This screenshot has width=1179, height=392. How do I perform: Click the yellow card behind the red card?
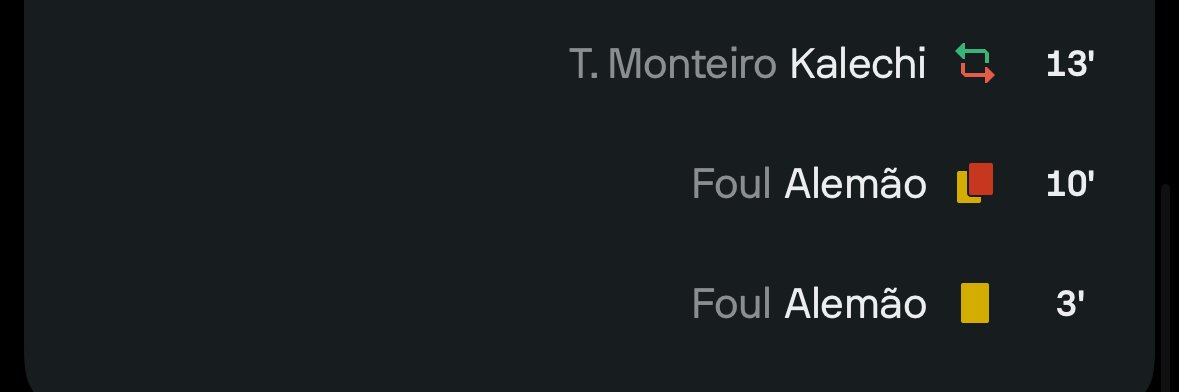(964, 188)
